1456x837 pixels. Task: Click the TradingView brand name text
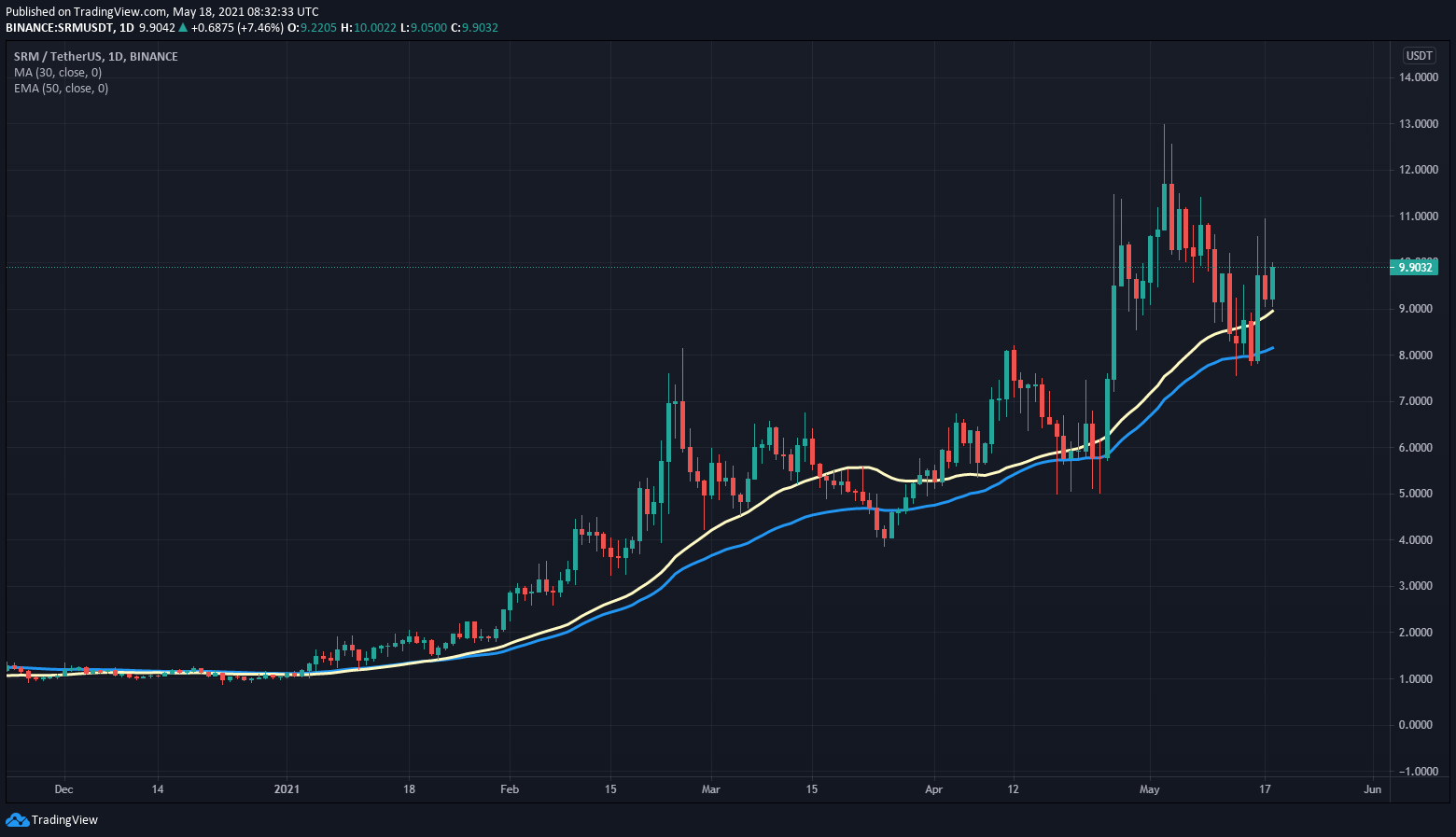click(x=64, y=819)
